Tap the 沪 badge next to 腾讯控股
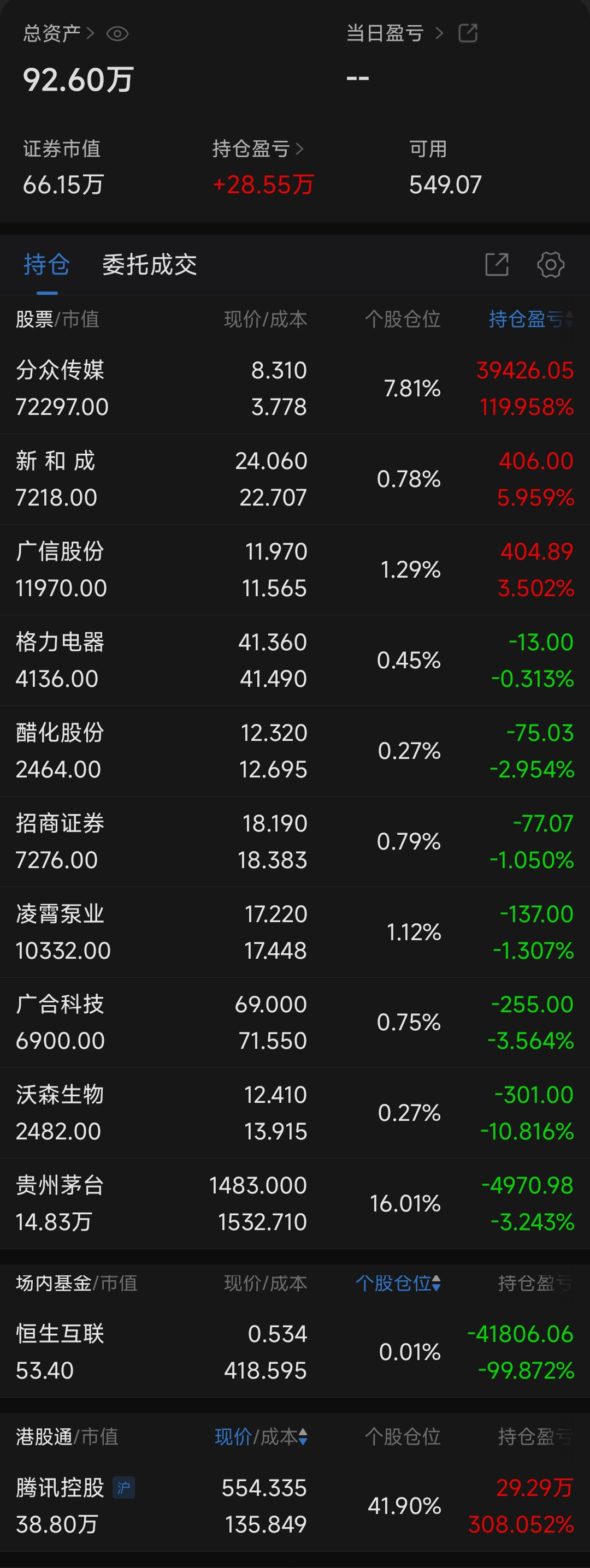 click(123, 1488)
